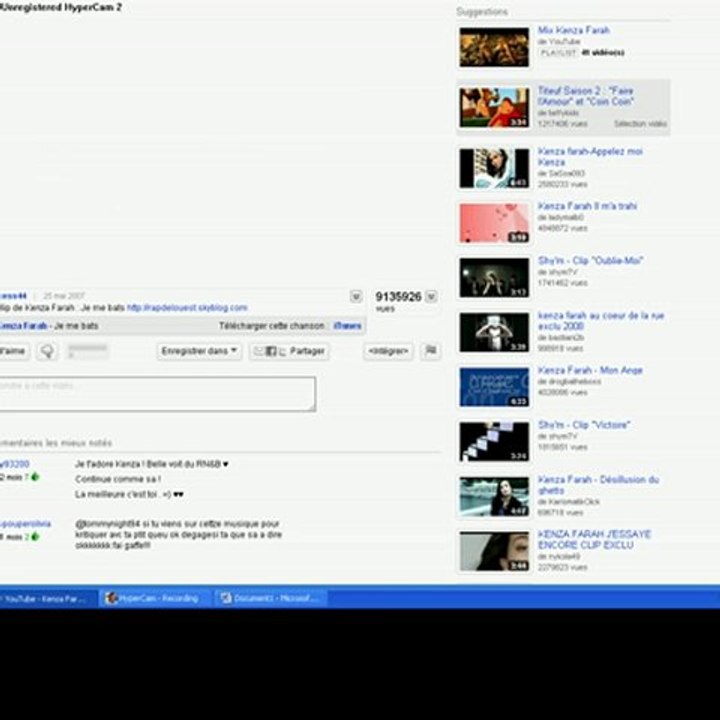Switch to Document1 Microsoft Word taskbar button
Screen dimensions: 720x720
click(x=271, y=598)
